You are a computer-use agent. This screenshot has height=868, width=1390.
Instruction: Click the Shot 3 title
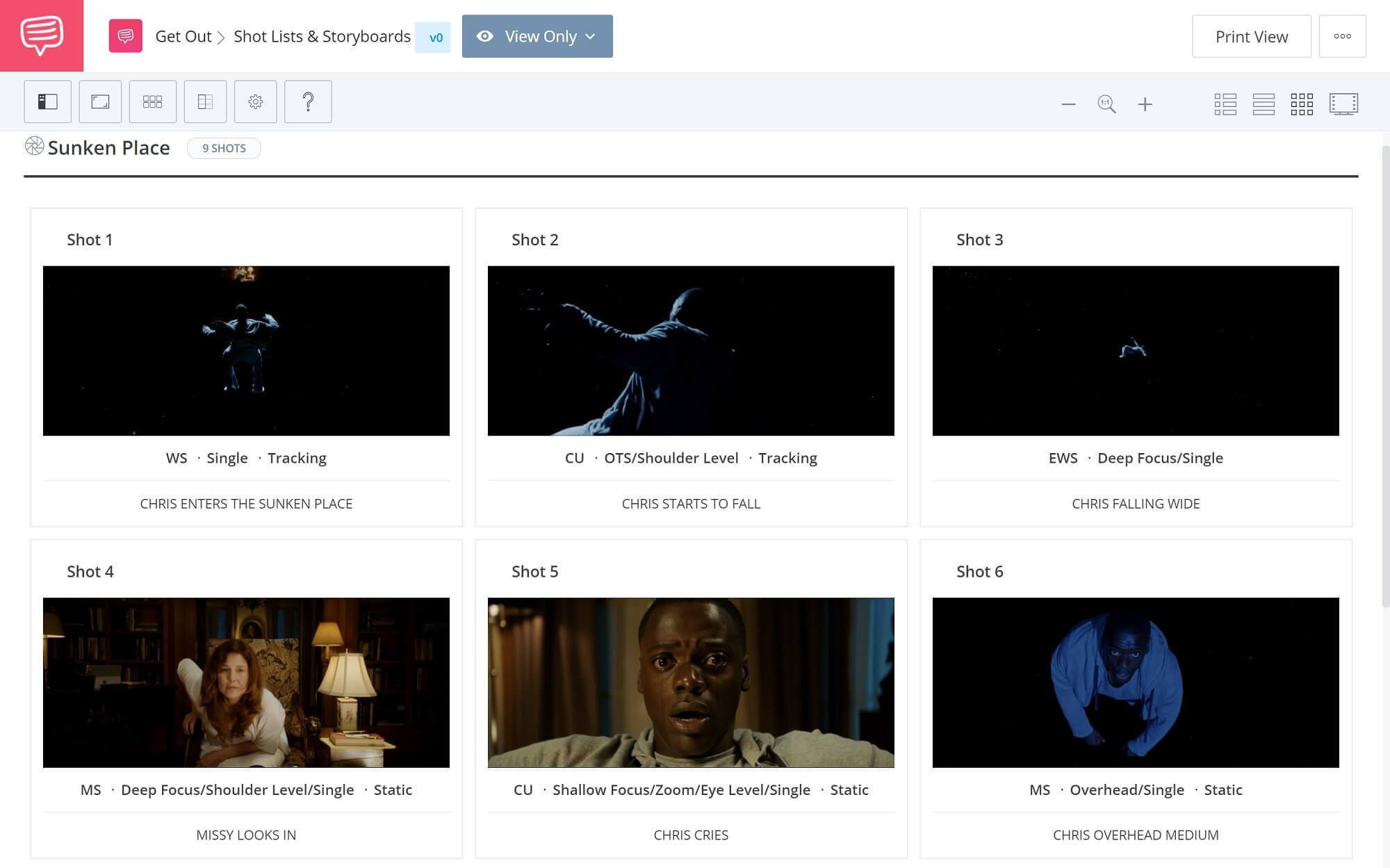980,240
